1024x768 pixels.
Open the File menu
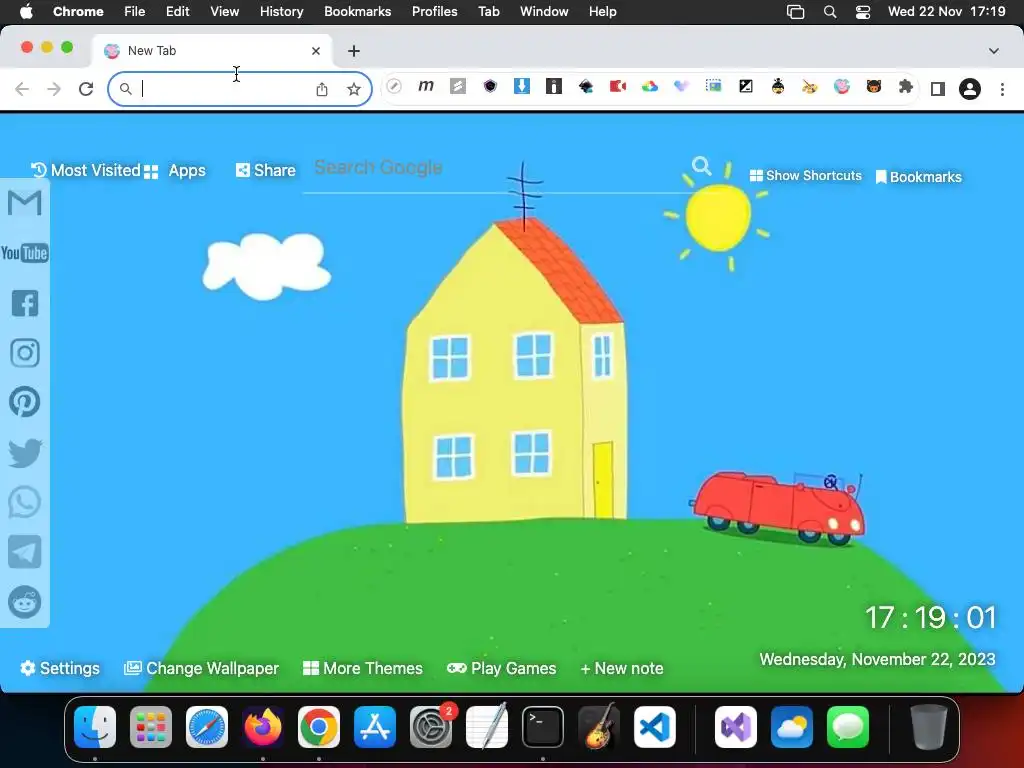[135, 12]
